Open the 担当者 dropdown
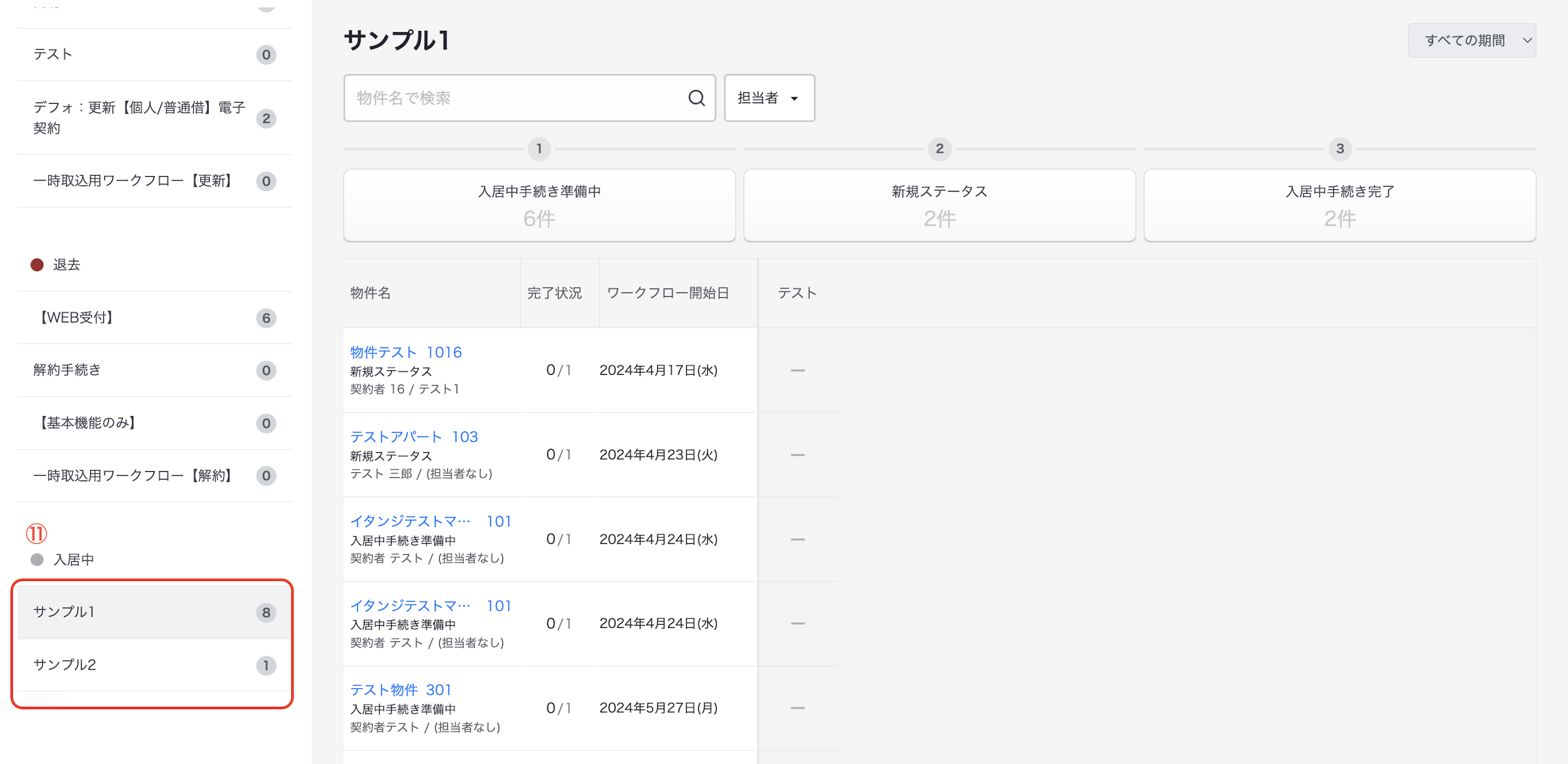 [769, 98]
